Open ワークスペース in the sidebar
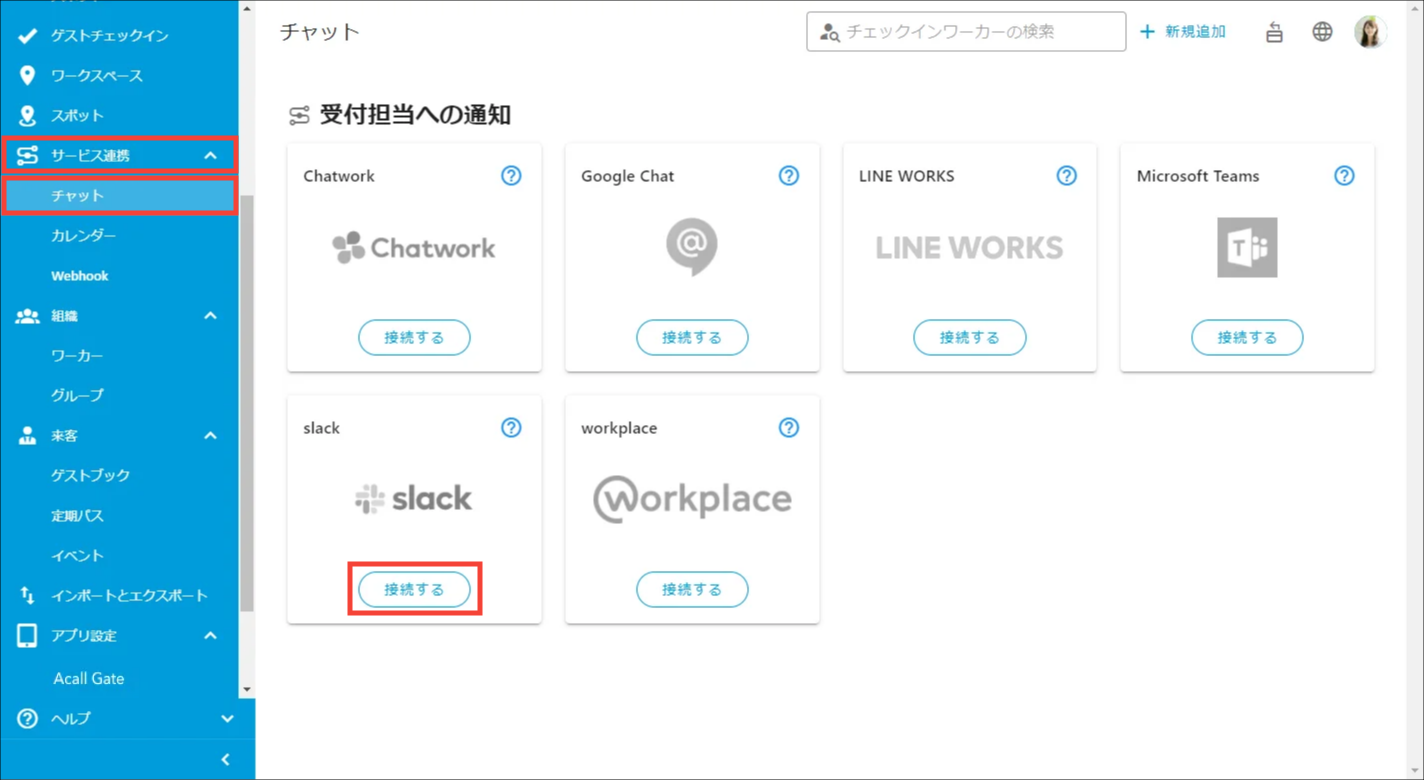Screen dimensions: 1424x780 [x=120, y=76]
